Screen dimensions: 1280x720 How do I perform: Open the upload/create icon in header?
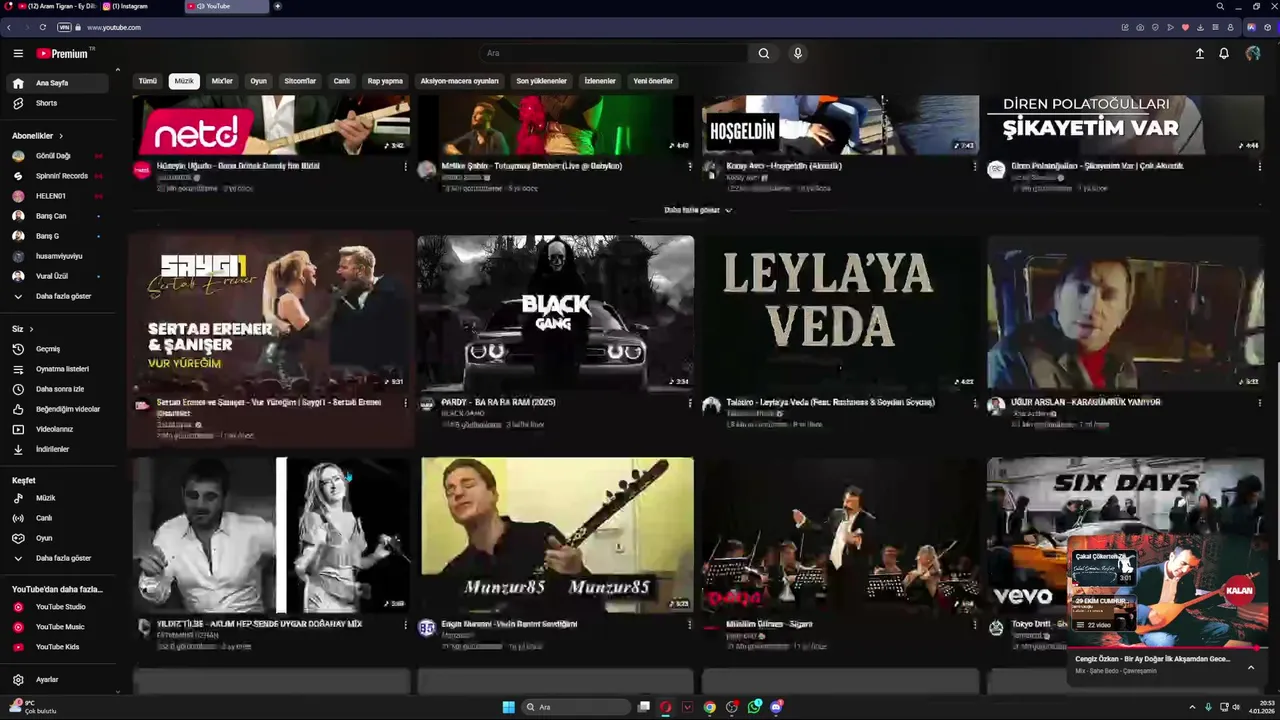1200,54
